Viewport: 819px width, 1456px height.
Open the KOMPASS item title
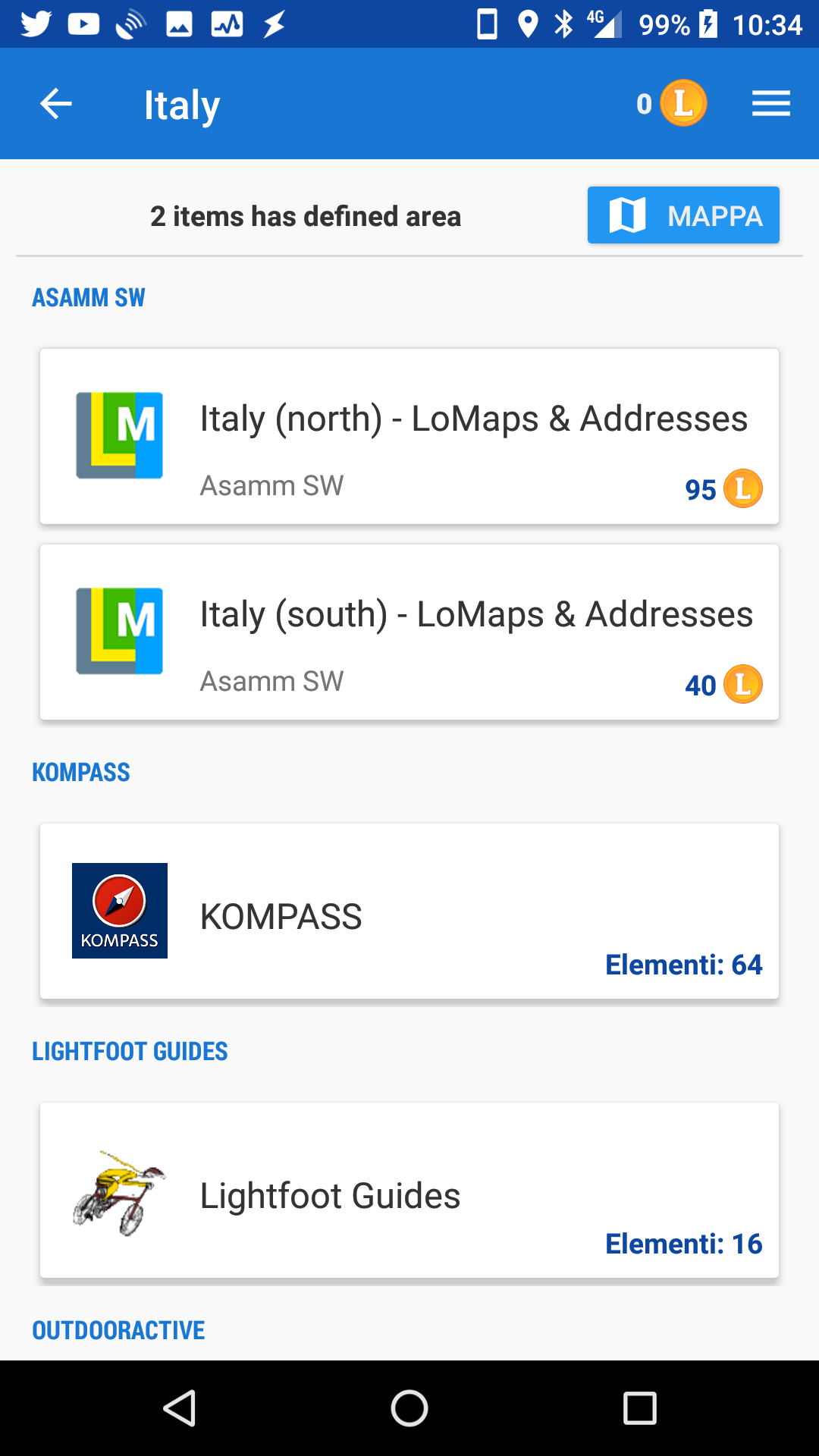[281, 917]
